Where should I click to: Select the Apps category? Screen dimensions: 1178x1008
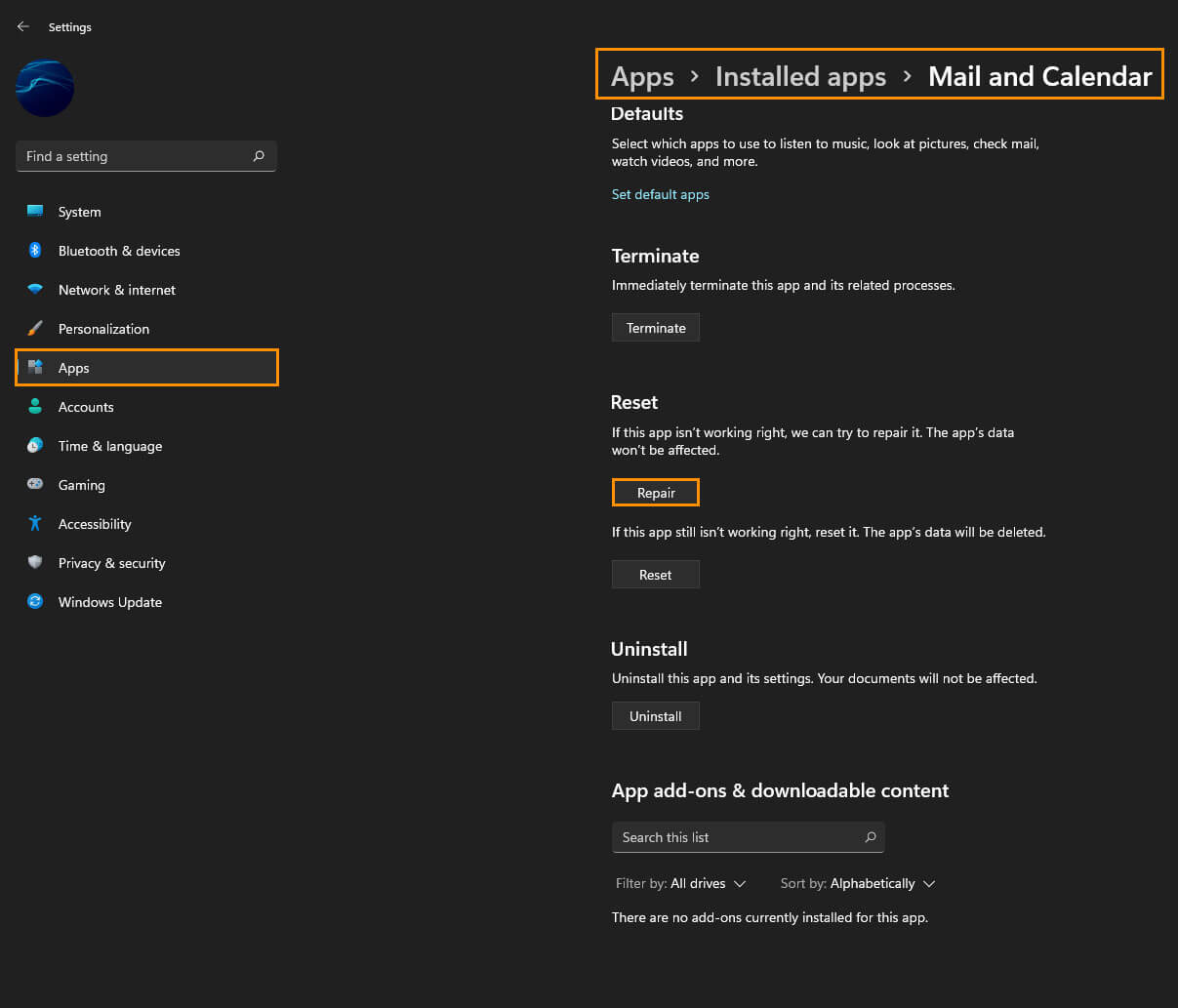tap(146, 368)
